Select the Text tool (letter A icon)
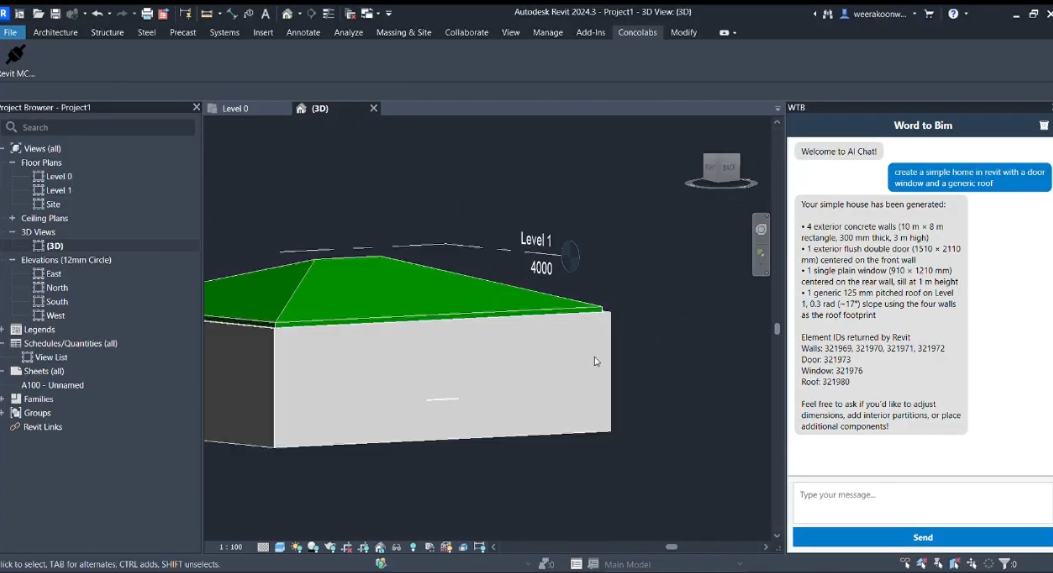Viewport: 1053px width, 573px height. (x=265, y=13)
